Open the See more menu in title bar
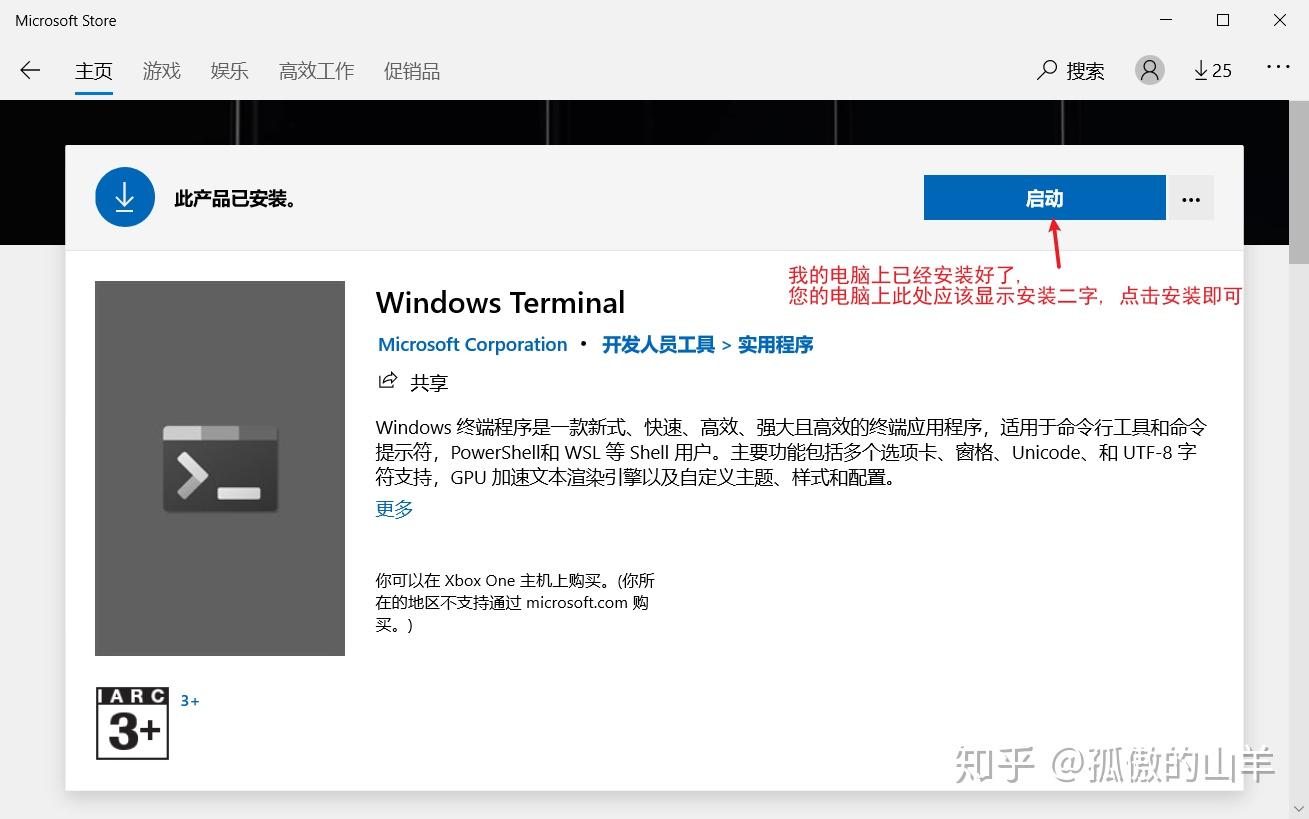1309x819 pixels. coord(1278,66)
